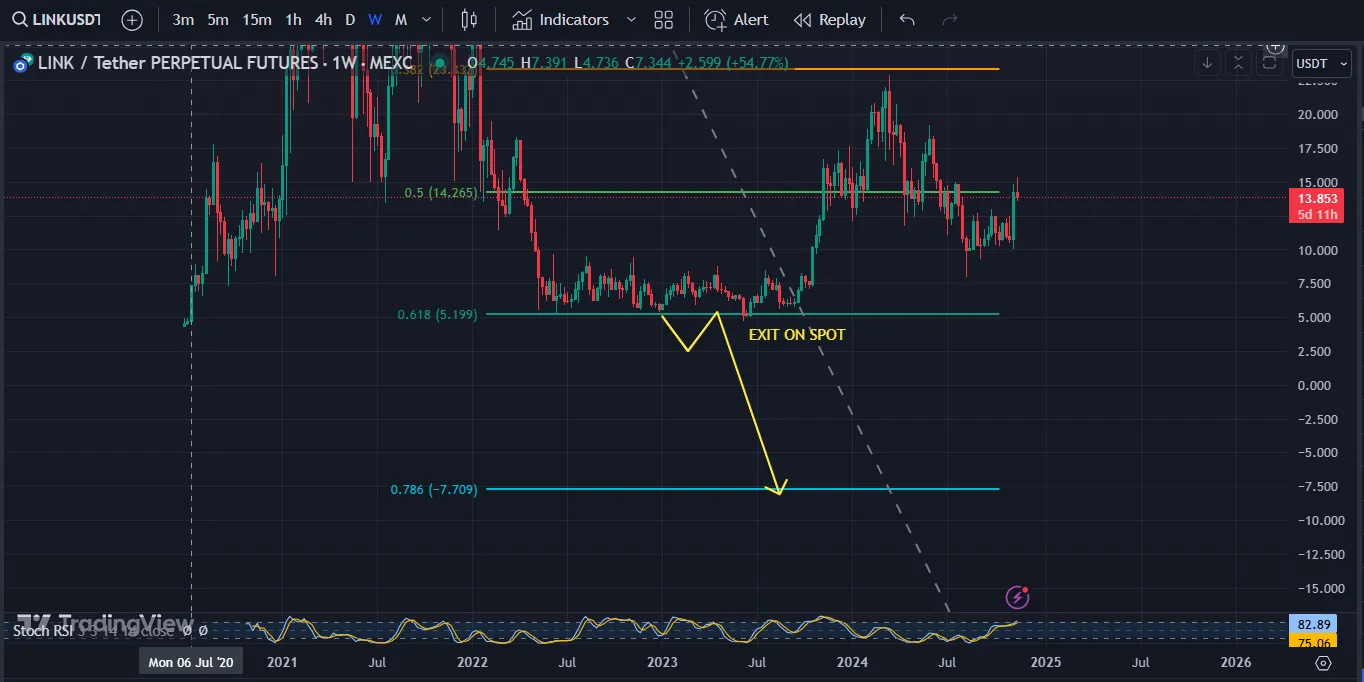Click the undo arrow in the toolbar
Screen dimensions: 1364x682
907,18
